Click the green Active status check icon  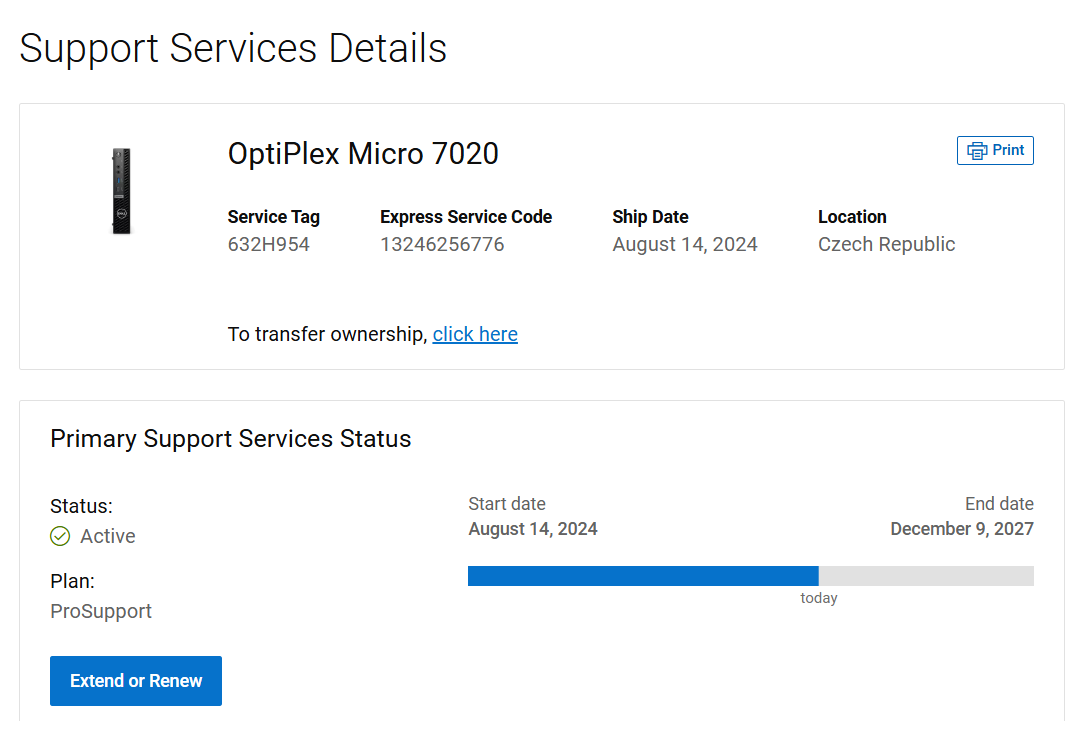pos(60,536)
